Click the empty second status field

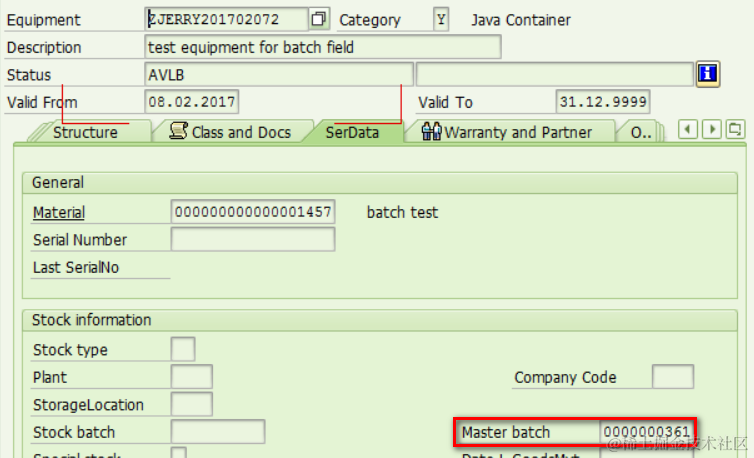pos(555,75)
